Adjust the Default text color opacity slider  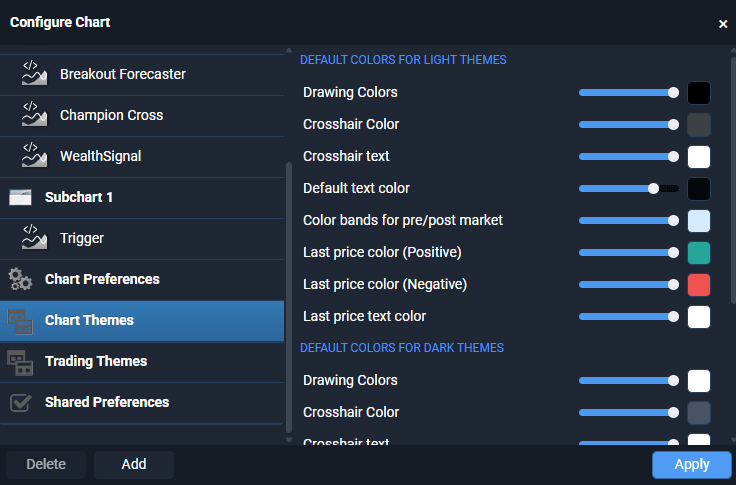pos(629,188)
